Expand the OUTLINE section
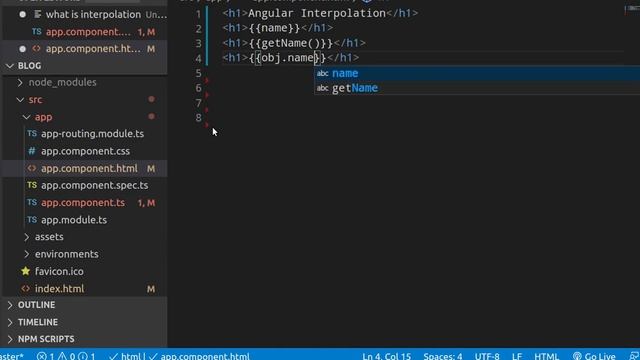This screenshot has width=640, height=360. (36, 305)
